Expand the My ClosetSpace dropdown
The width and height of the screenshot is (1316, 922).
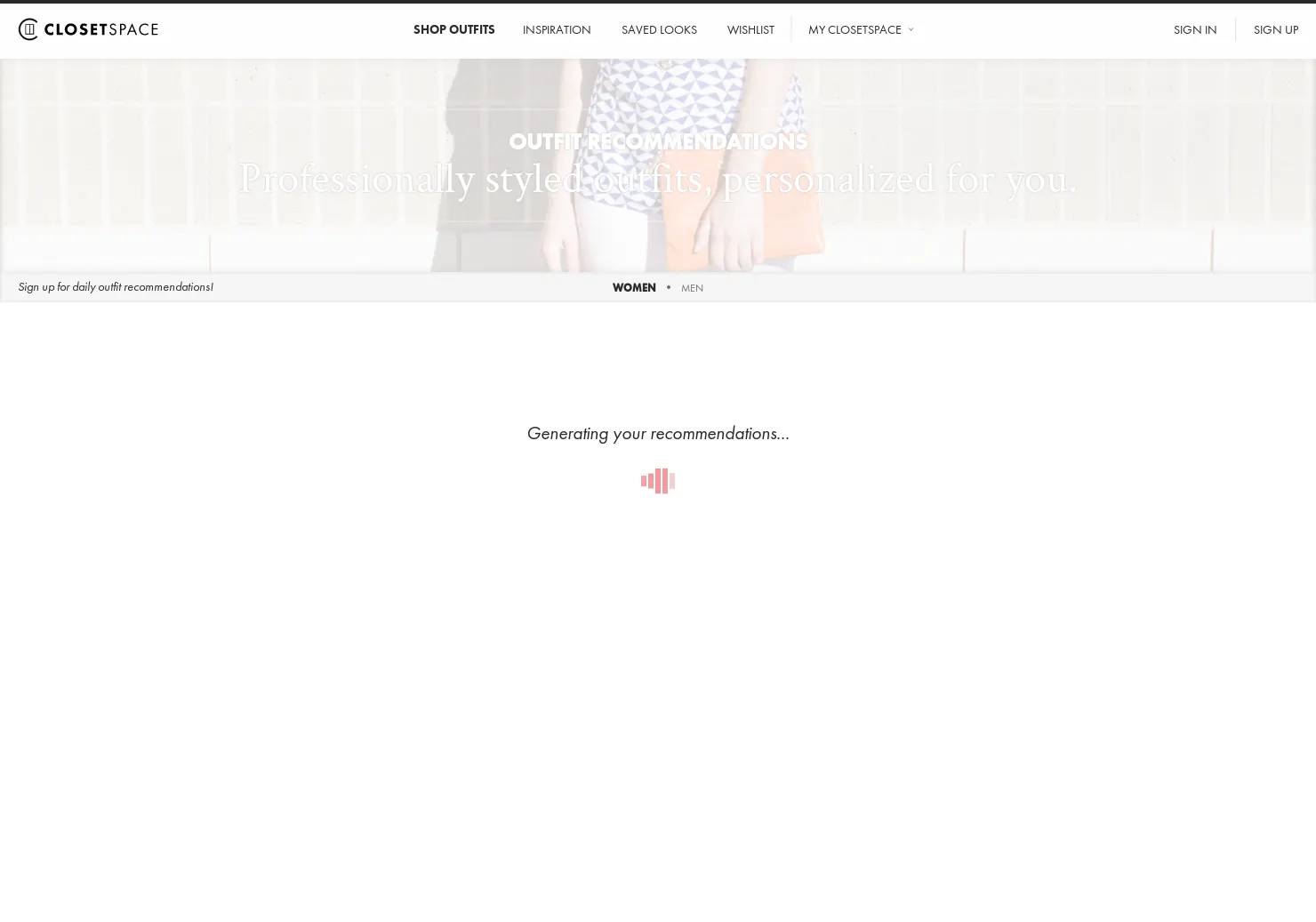[x=861, y=29]
